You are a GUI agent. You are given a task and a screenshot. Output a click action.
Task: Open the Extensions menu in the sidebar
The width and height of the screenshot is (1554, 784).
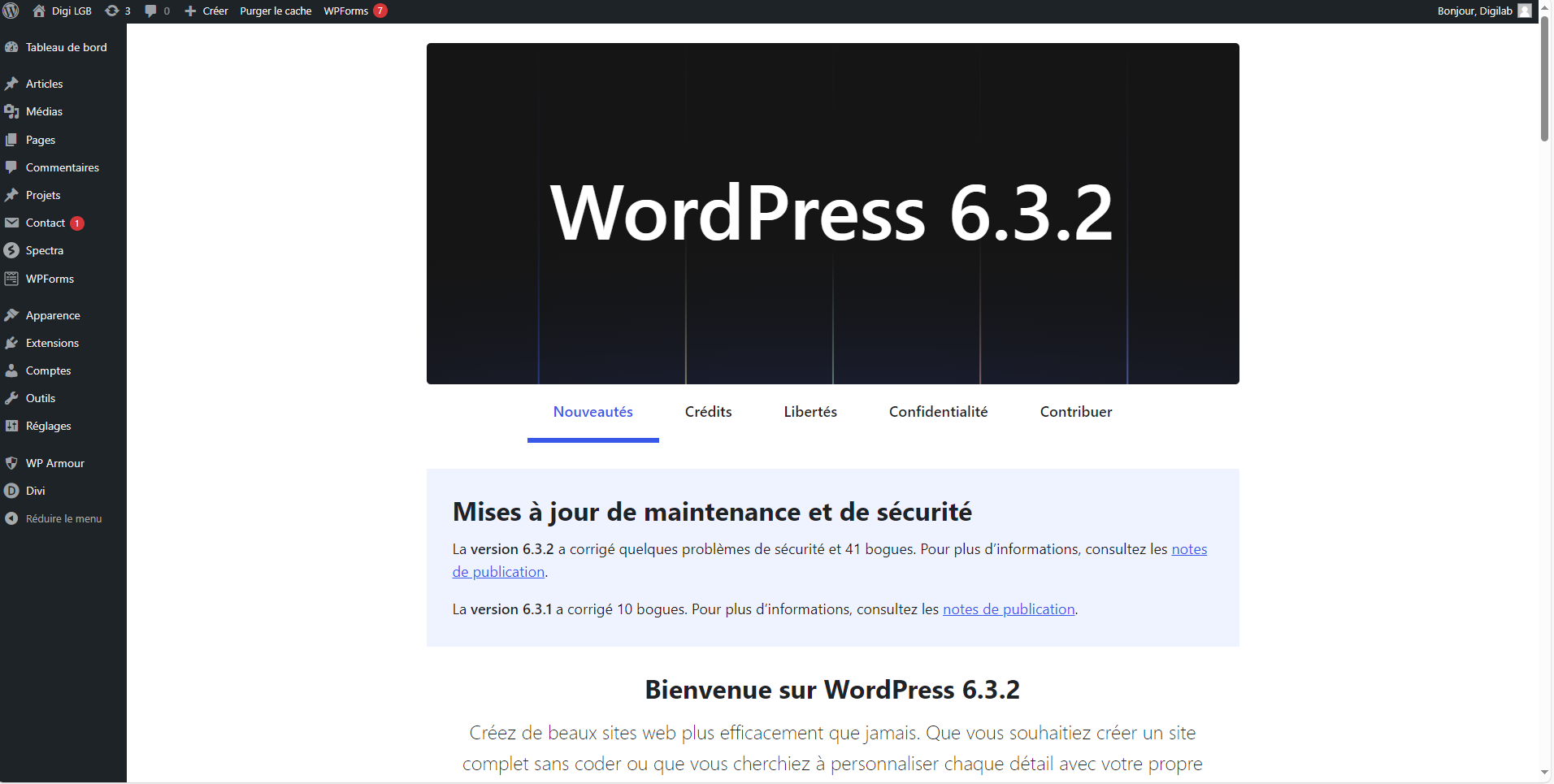pos(52,343)
